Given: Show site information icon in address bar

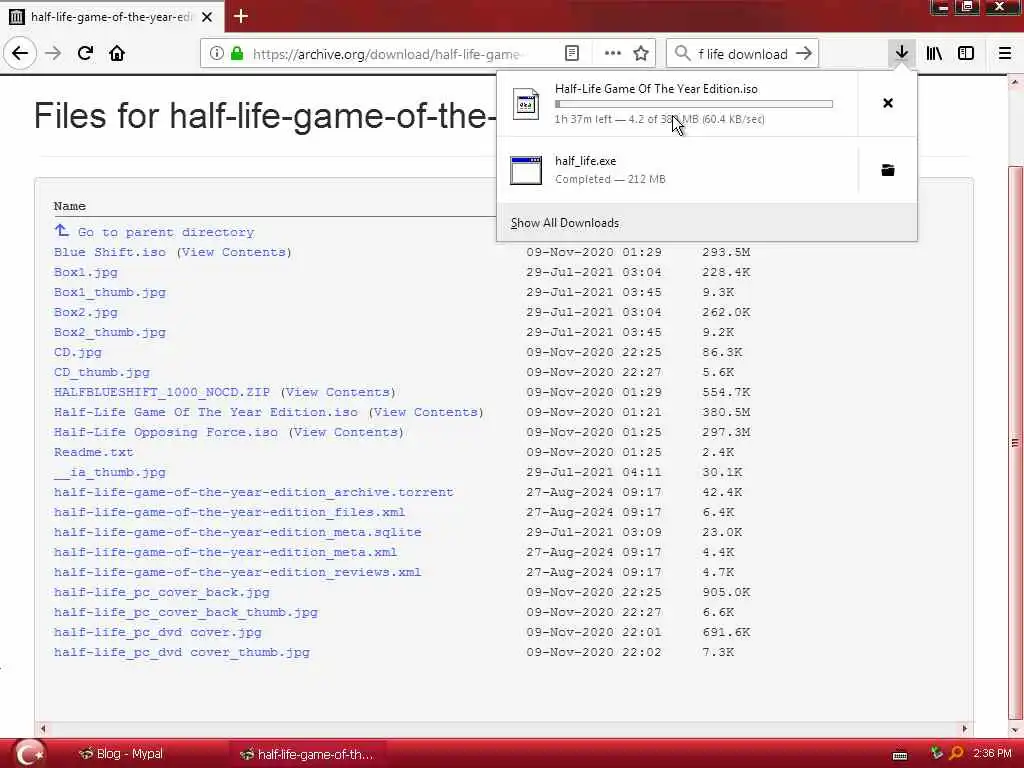Looking at the screenshot, I should (x=217, y=54).
